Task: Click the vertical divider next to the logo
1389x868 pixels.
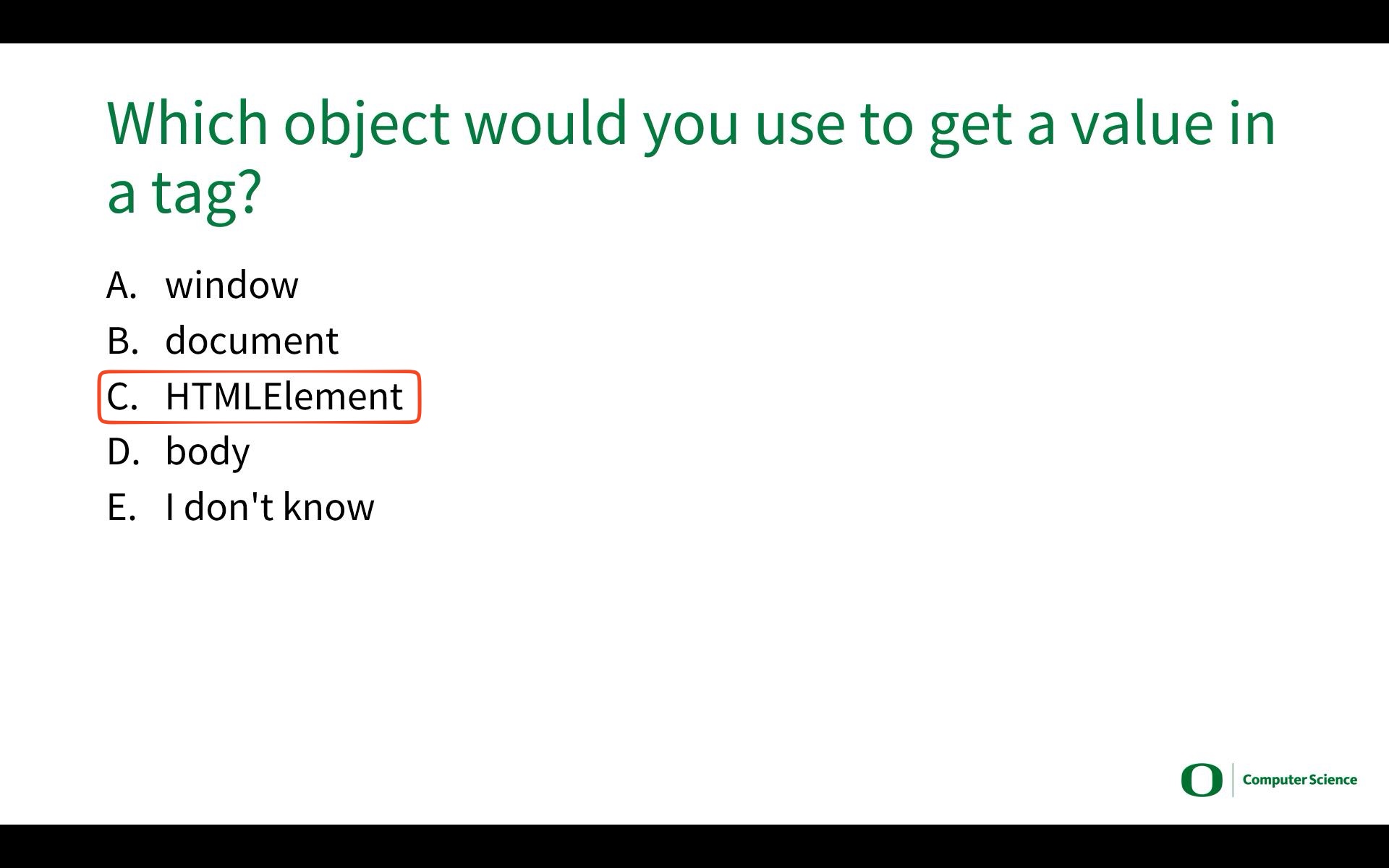Action: pyautogui.click(x=1233, y=780)
